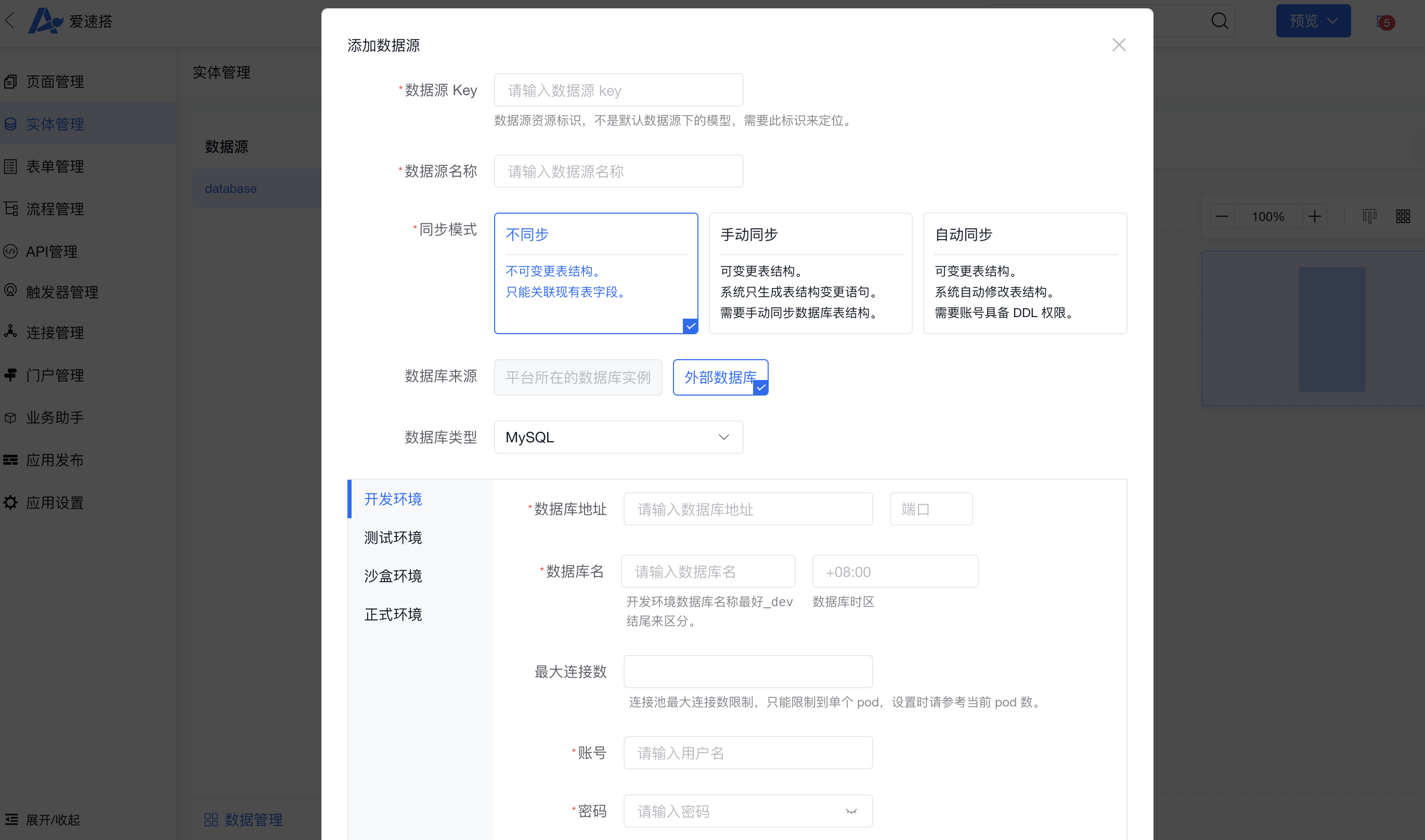Choose 平台所在的数据库实例 as database source
Image resolution: width=1425 pixels, height=840 pixels.
point(578,377)
